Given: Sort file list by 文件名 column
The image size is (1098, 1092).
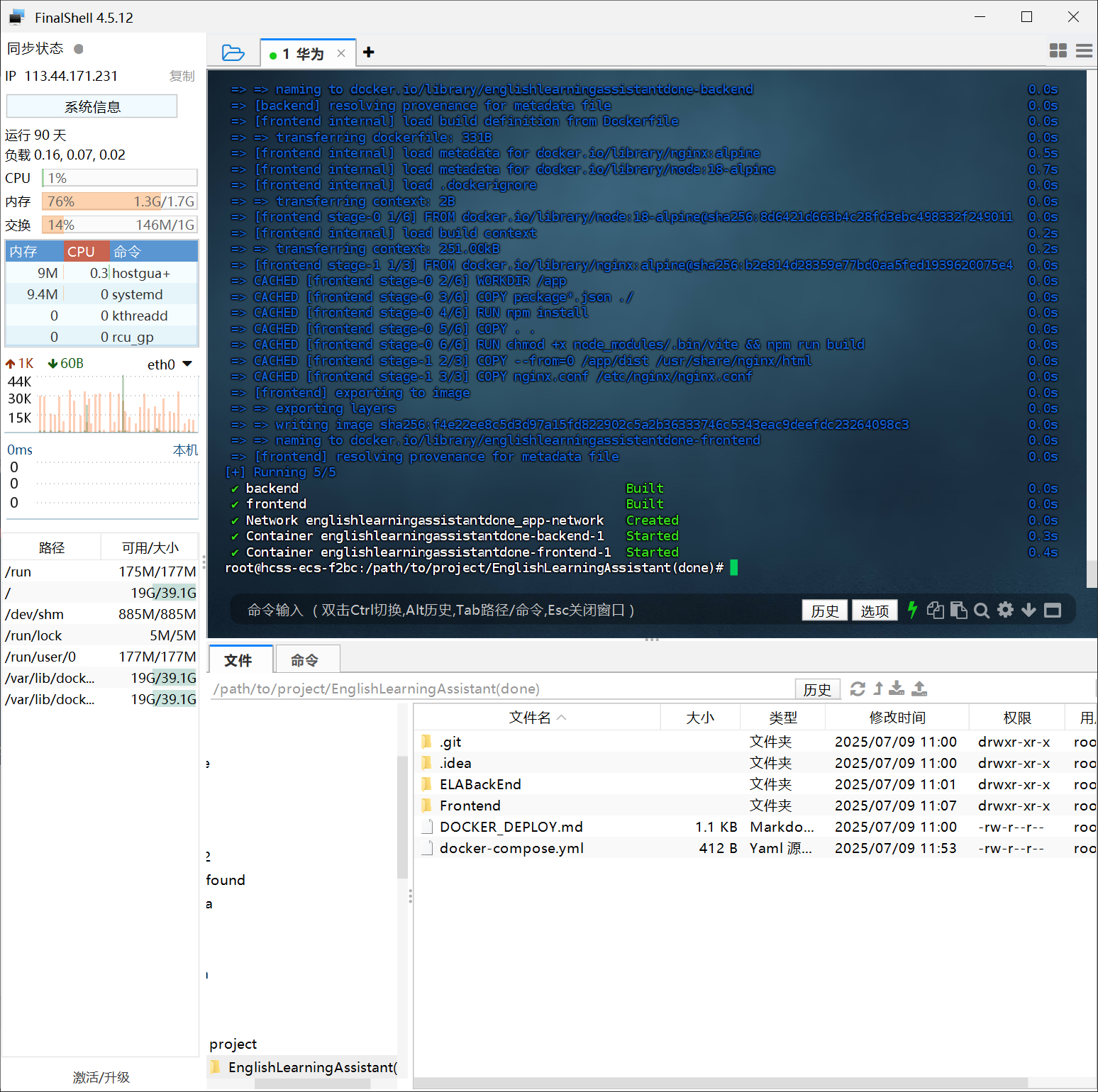Looking at the screenshot, I should (537, 718).
